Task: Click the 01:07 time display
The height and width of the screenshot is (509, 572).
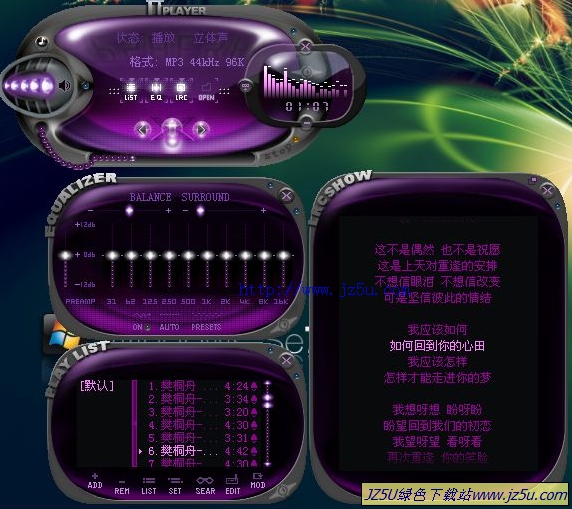Action: (307, 107)
